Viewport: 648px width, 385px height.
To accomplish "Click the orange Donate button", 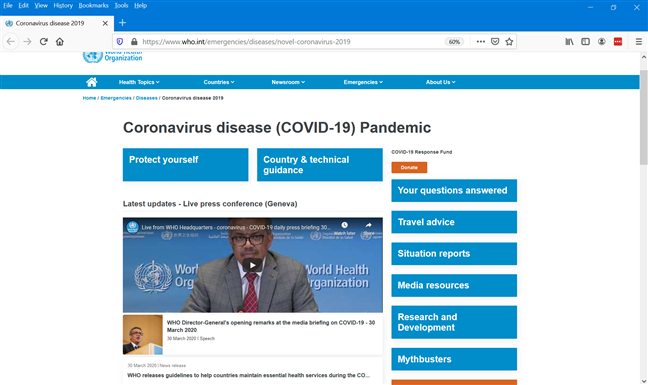I will [x=409, y=167].
